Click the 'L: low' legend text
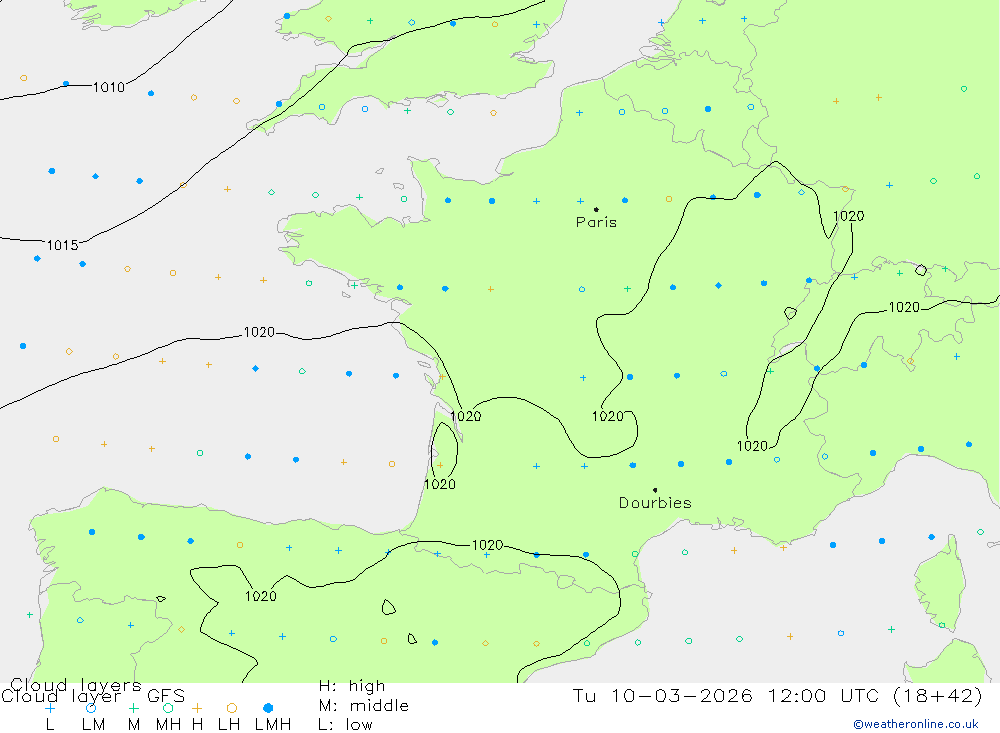1000x733 pixels. (x=345, y=725)
